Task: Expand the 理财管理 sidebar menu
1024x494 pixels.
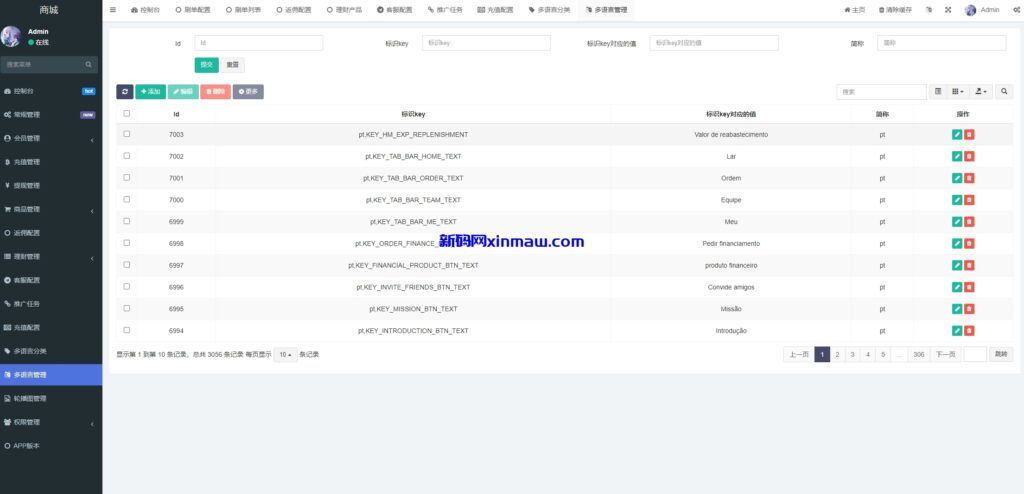Action: (x=51, y=257)
